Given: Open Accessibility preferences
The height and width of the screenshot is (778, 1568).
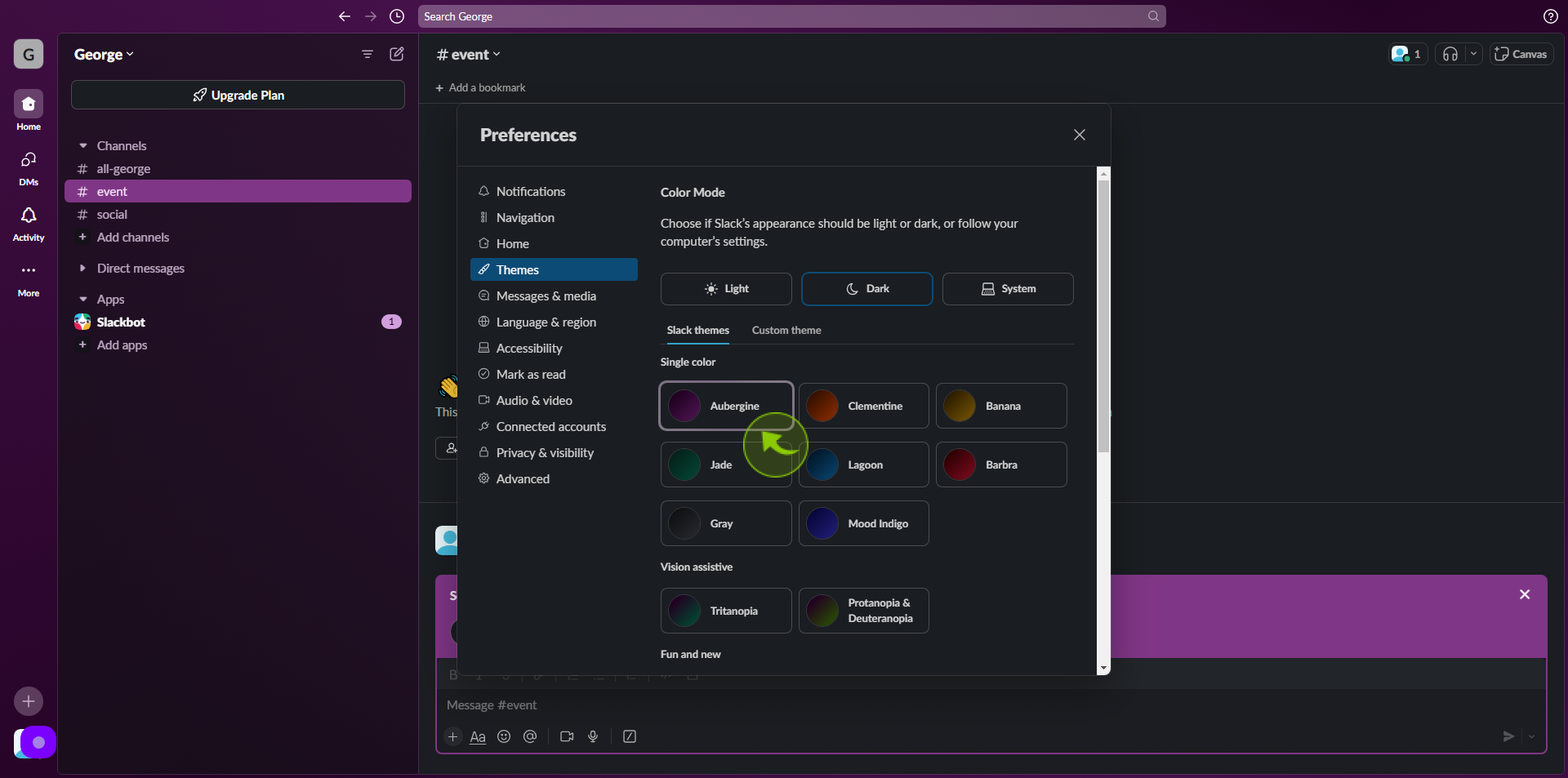Looking at the screenshot, I should (x=554, y=348).
